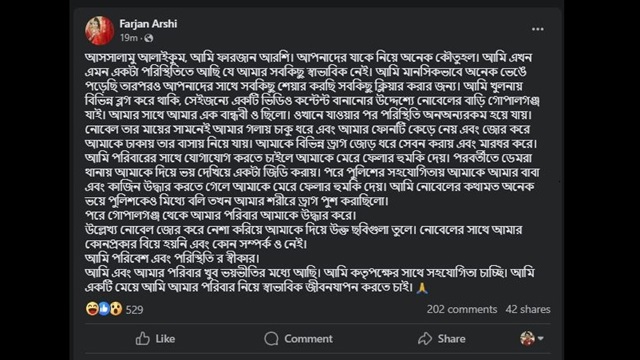Open the three-dot post options menu
Screen dimensions: 640x360
(x=538, y=29)
